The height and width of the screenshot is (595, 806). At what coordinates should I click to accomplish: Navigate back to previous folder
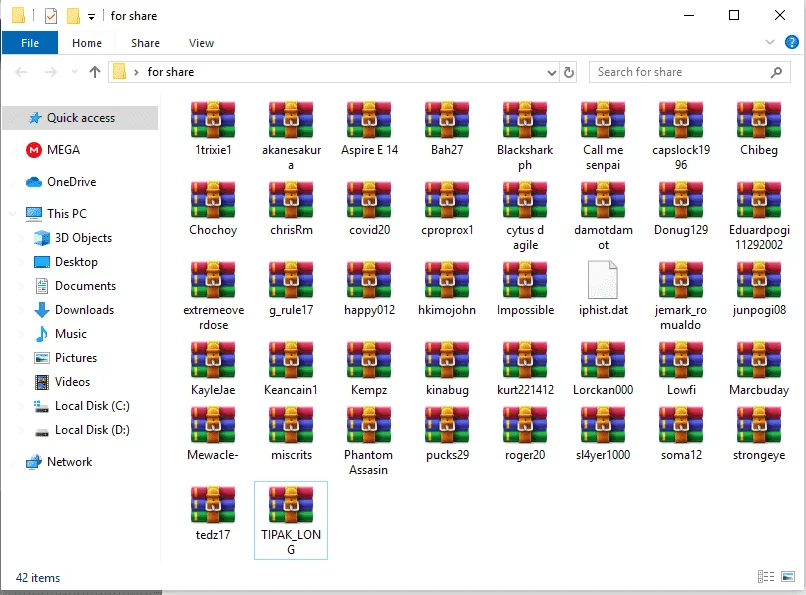click(21, 72)
